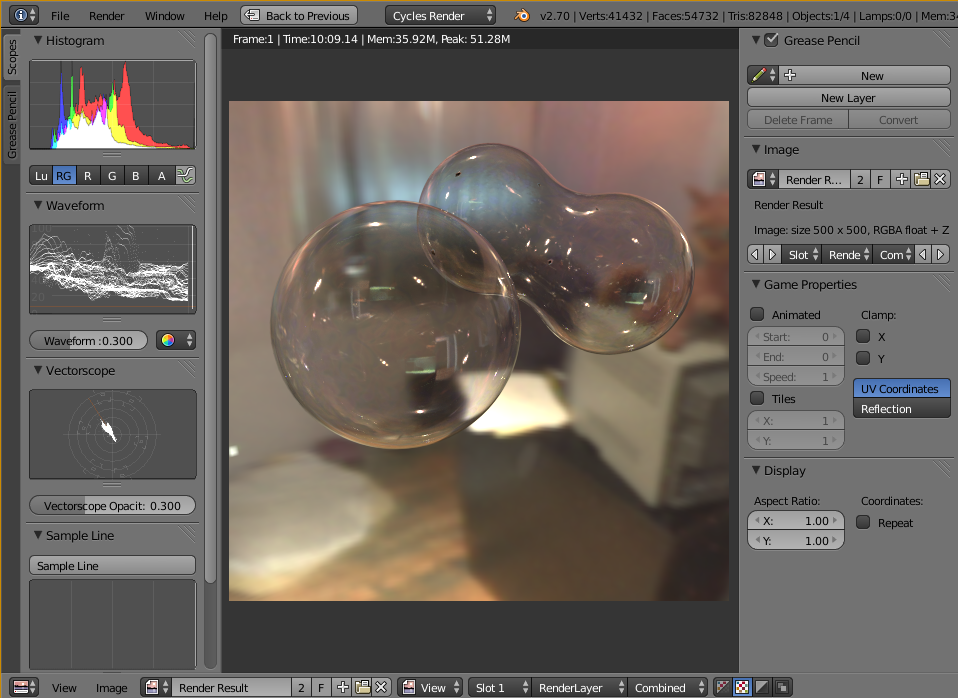The image size is (958, 698).
Task: Collapse the Vectorscope panel
Action: (x=38, y=370)
